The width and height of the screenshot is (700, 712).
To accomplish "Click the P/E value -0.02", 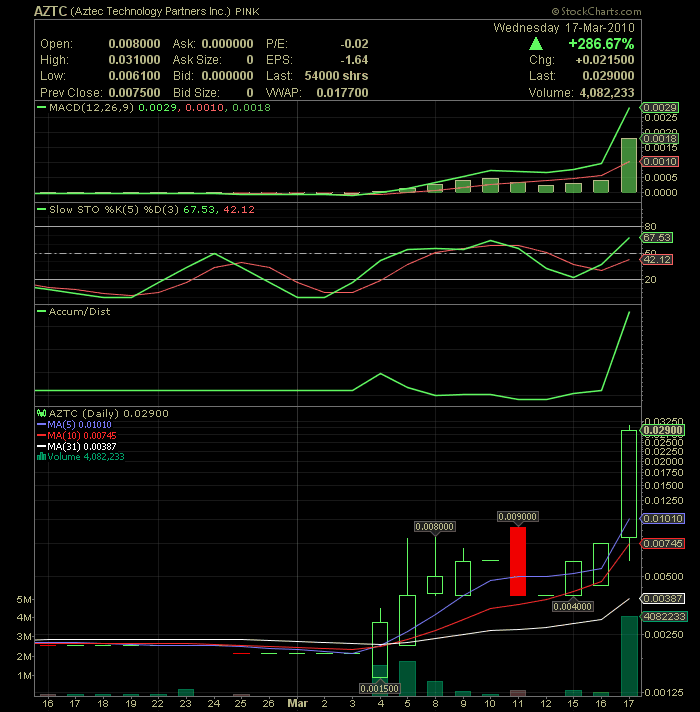I will tap(355, 44).
